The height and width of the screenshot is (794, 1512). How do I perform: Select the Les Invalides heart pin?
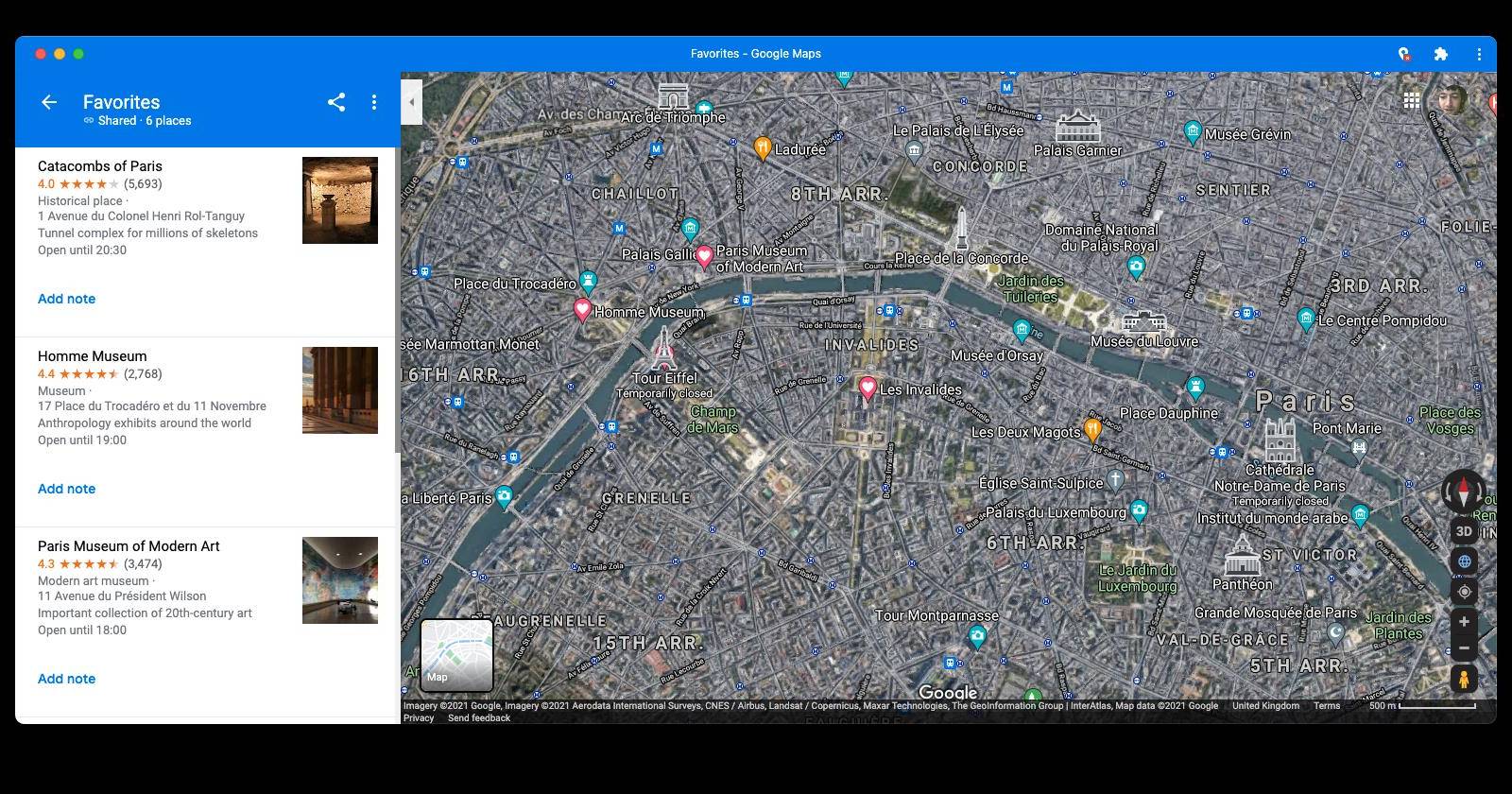click(868, 388)
